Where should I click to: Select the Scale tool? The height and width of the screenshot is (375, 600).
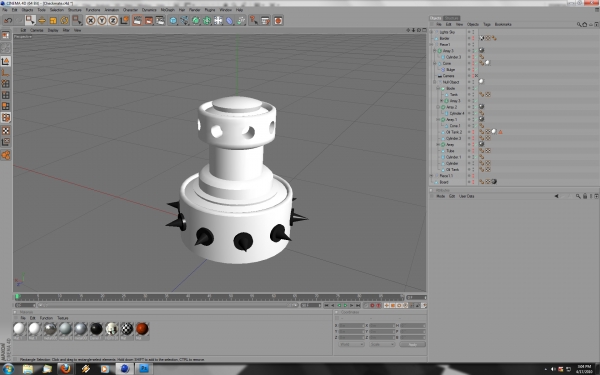(53, 20)
